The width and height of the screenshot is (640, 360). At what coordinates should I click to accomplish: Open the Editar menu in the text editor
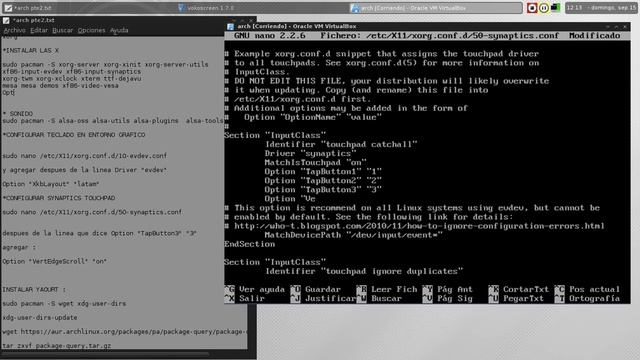(x=39, y=30)
